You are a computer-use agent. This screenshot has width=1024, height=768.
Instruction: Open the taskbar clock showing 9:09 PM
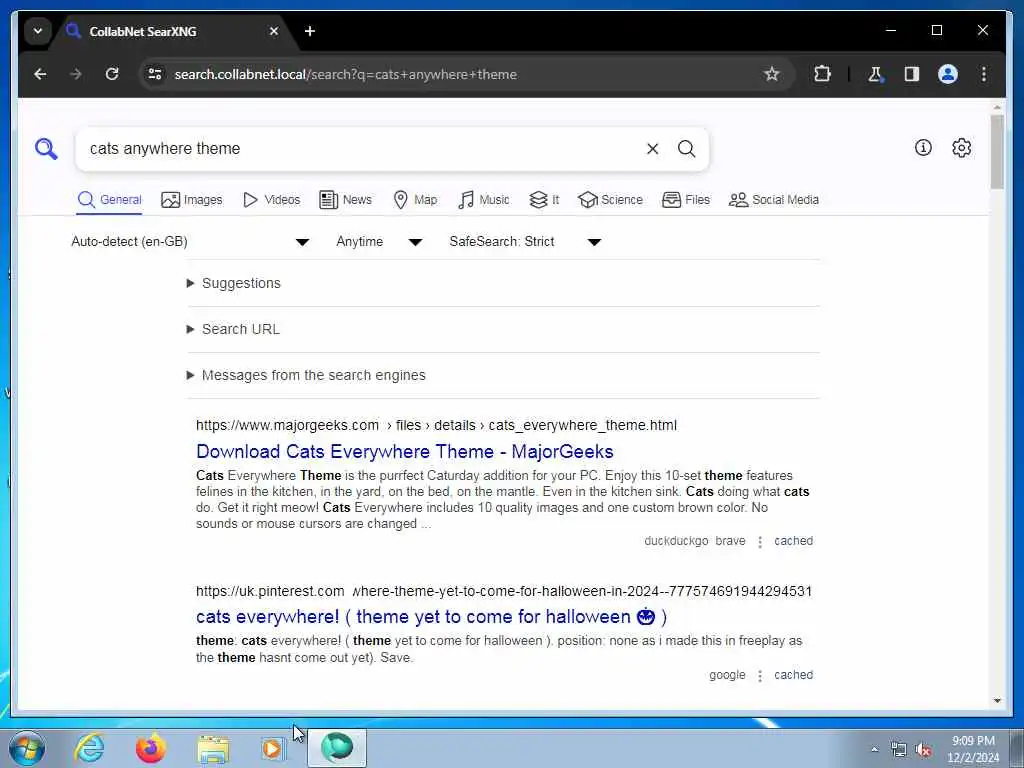click(973, 749)
